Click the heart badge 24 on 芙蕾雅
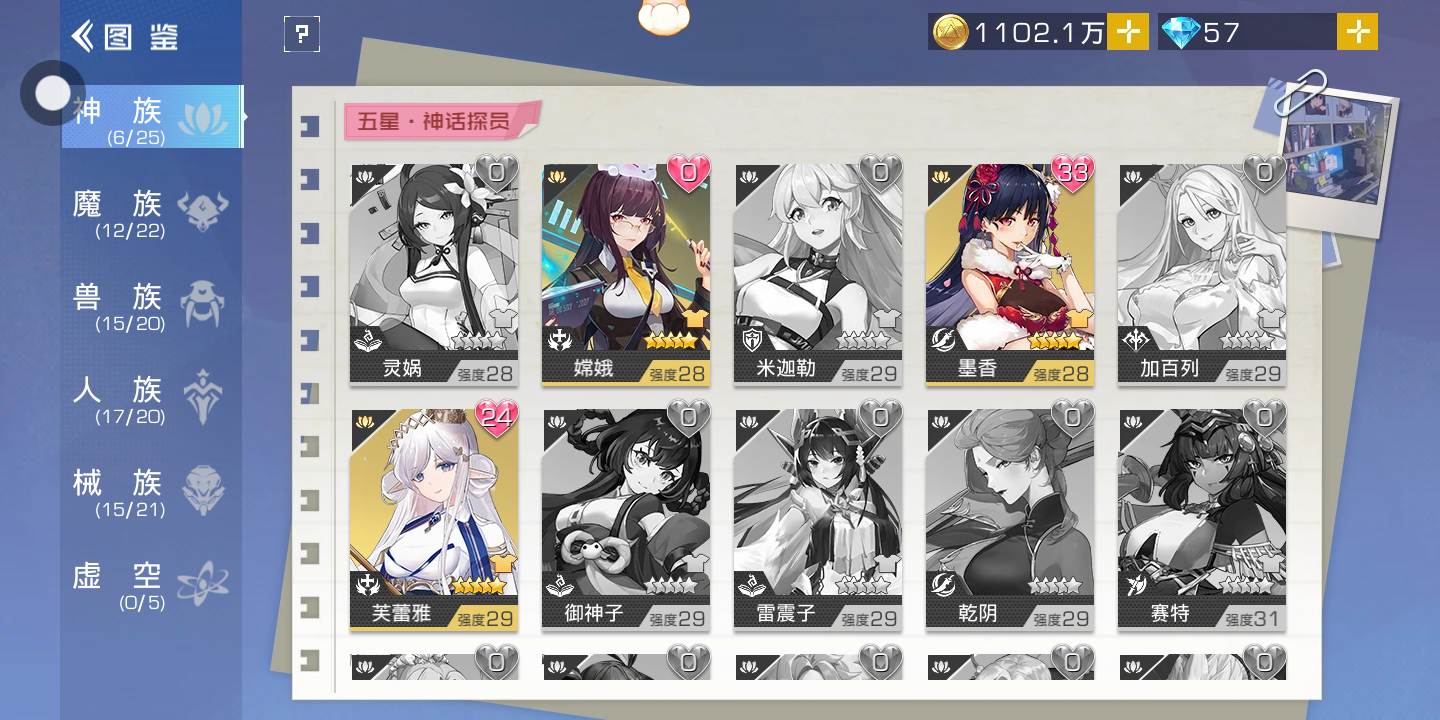Image resolution: width=1440 pixels, height=720 pixels. (x=496, y=418)
